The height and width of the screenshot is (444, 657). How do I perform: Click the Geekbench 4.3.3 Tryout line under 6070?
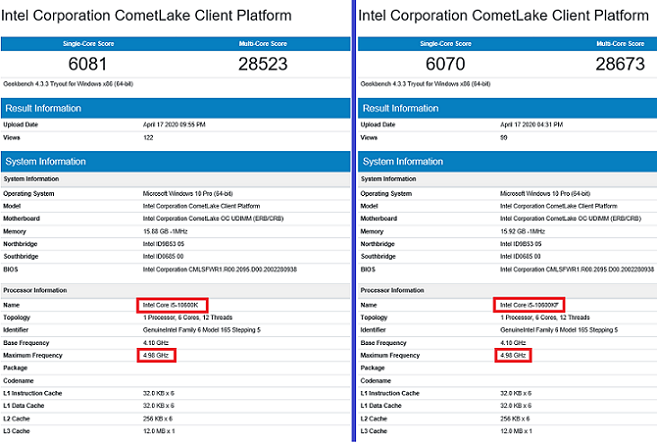[425, 84]
